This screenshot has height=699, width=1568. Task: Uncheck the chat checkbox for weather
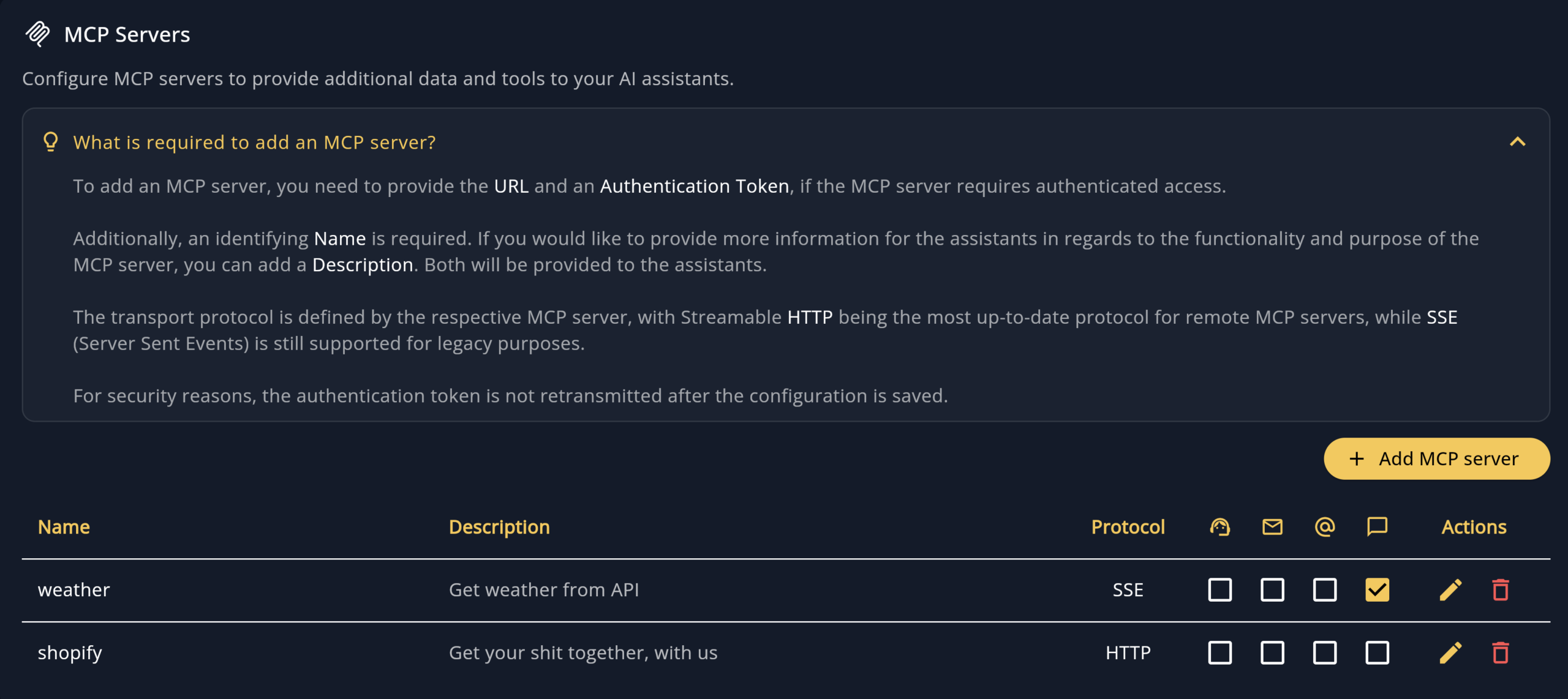tap(1377, 590)
